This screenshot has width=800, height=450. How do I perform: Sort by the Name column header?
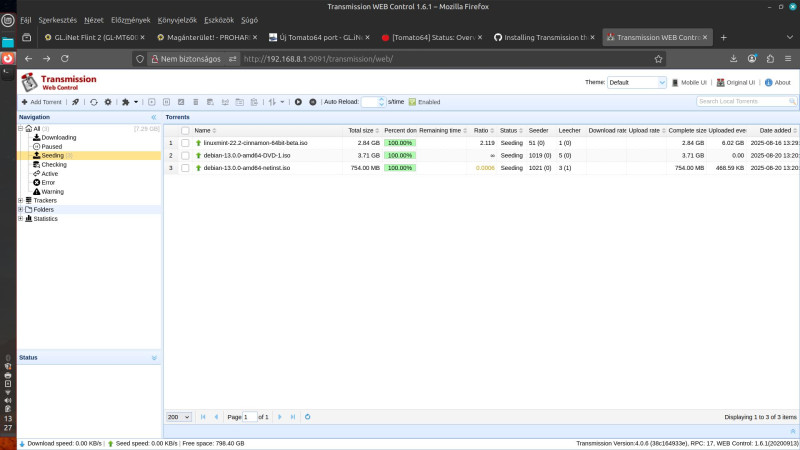click(205, 131)
